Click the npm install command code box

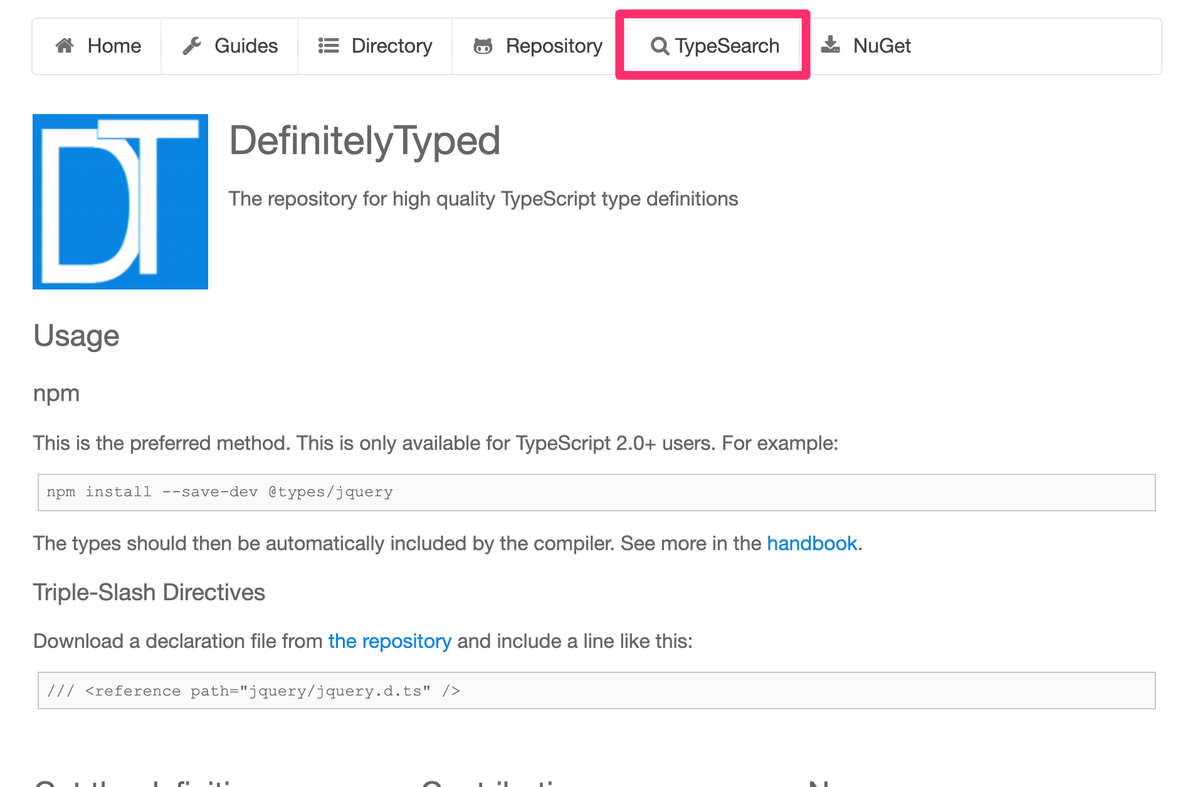point(596,492)
